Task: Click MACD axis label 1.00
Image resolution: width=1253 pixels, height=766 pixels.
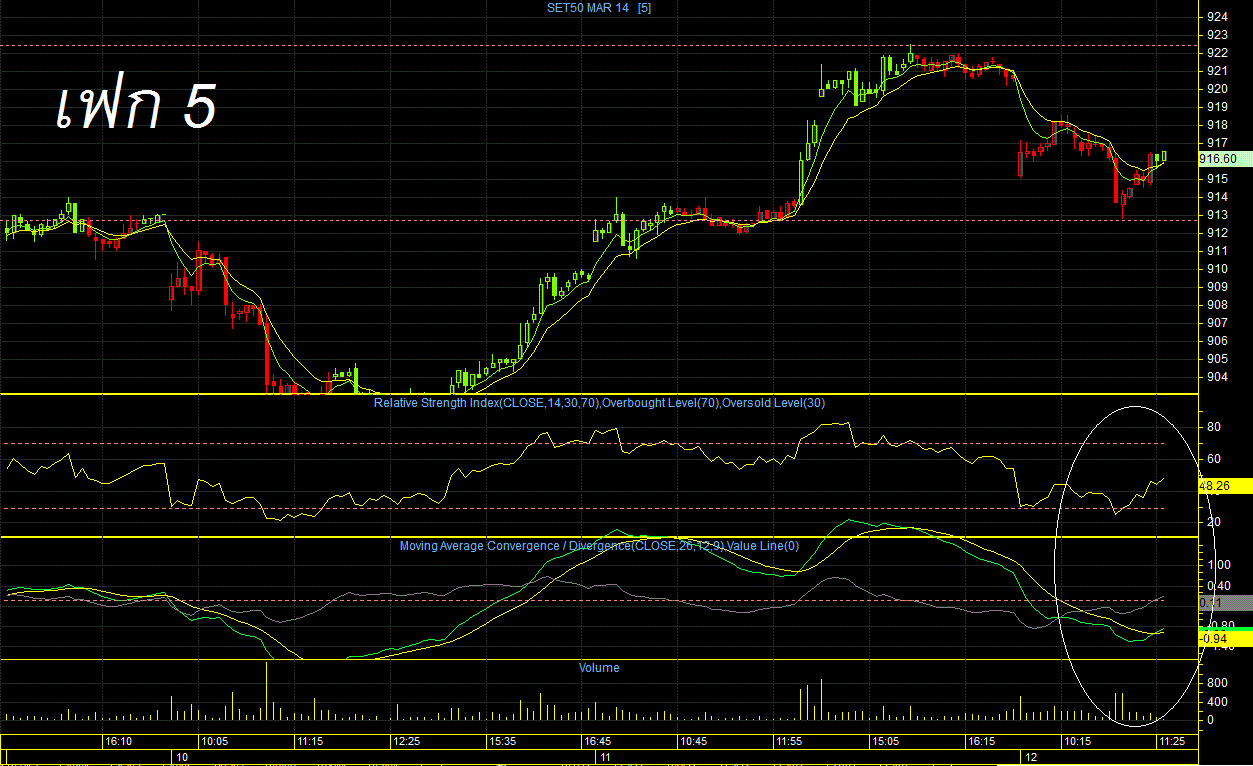Action: 1217,566
